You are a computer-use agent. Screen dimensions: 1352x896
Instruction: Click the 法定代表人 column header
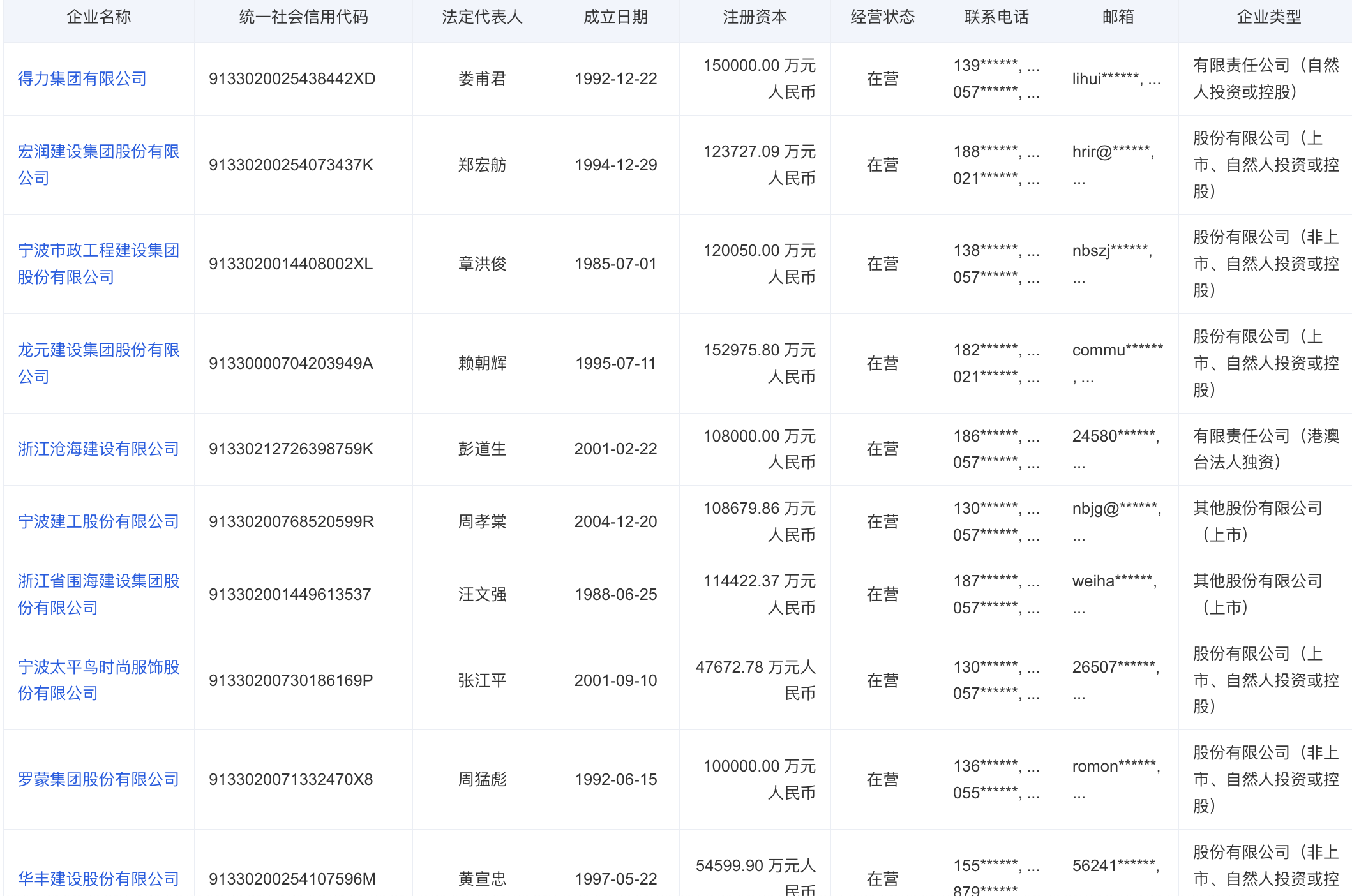[x=483, y=17]
